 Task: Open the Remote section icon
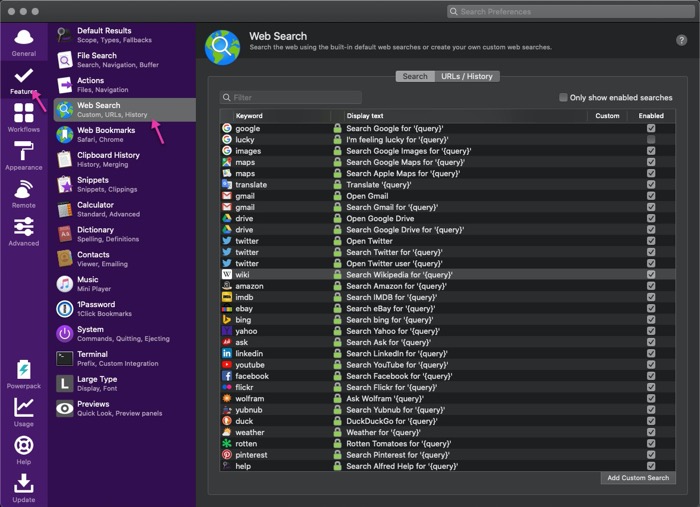click(24, 189)
